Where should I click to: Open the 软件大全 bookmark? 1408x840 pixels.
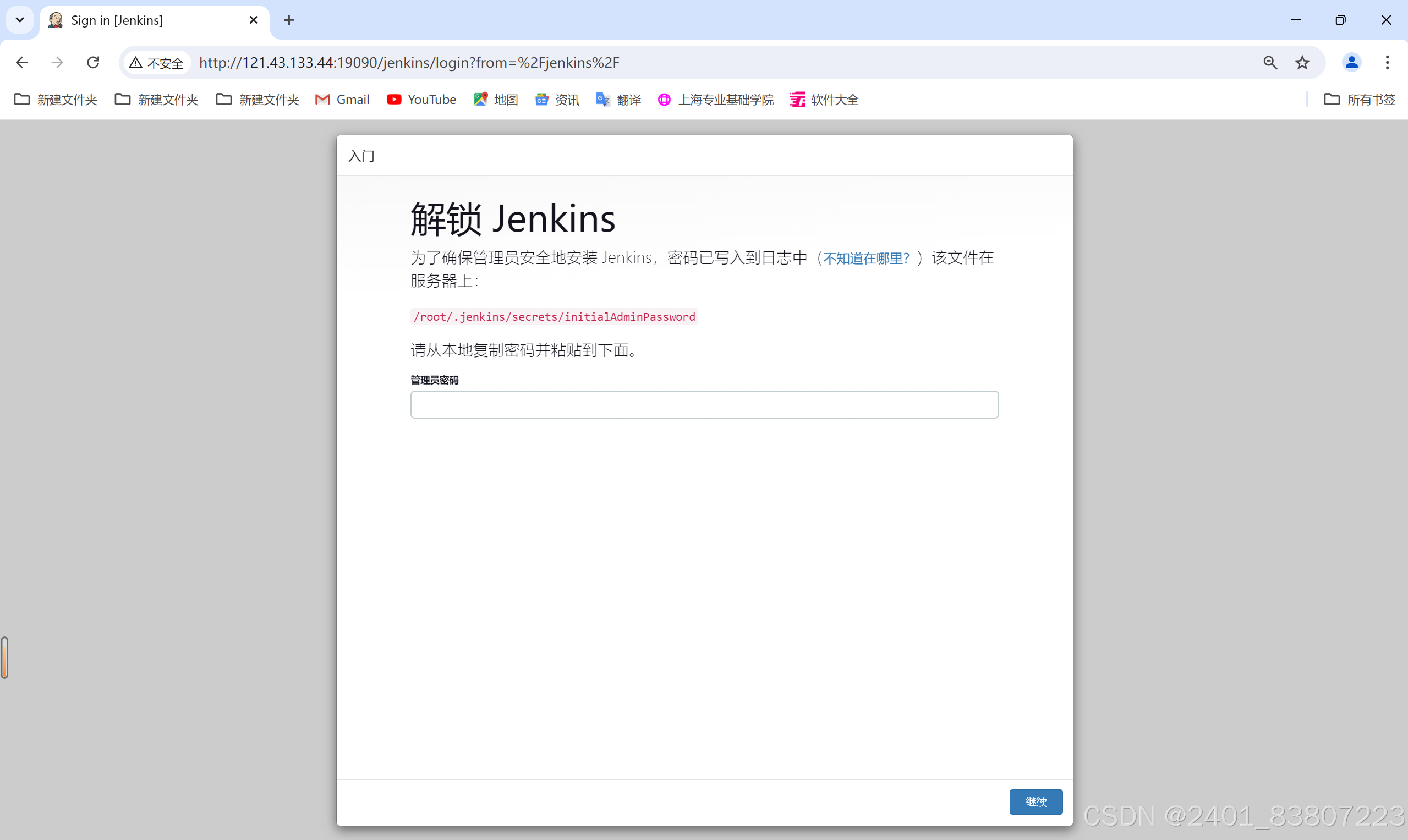click(x=824, y=99)
